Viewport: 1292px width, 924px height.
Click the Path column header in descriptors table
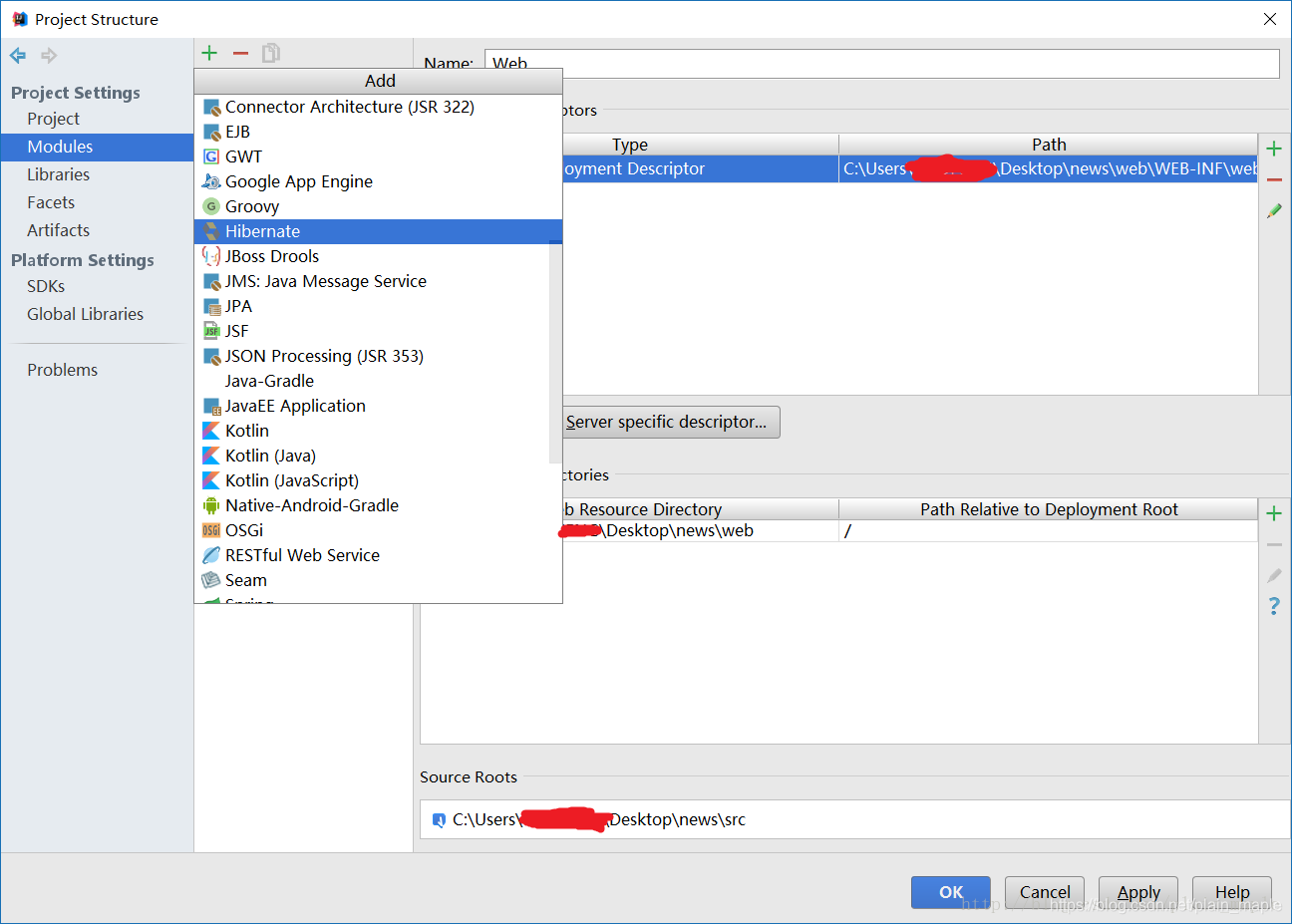[1049, 145]
